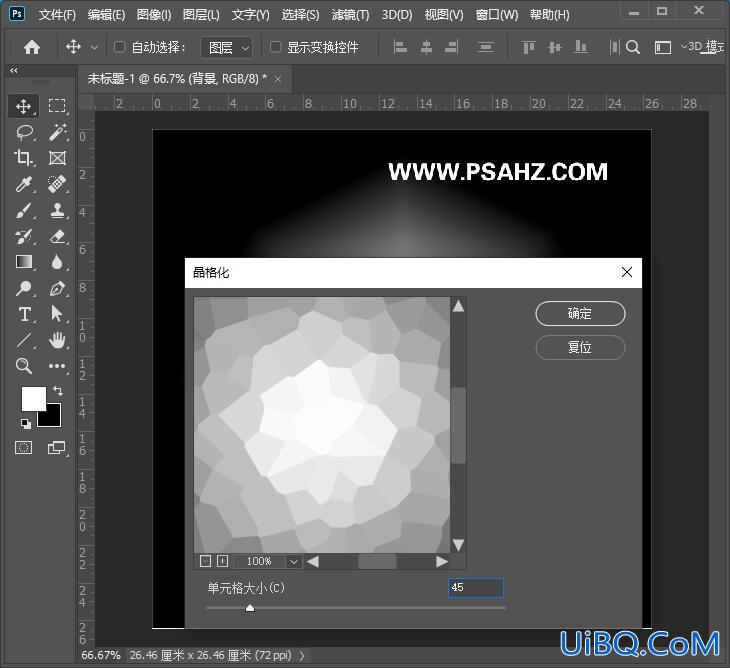Enable the 自动选择 checkbox
Viewport: 730px width, 668px height.
tap(120, 47)
